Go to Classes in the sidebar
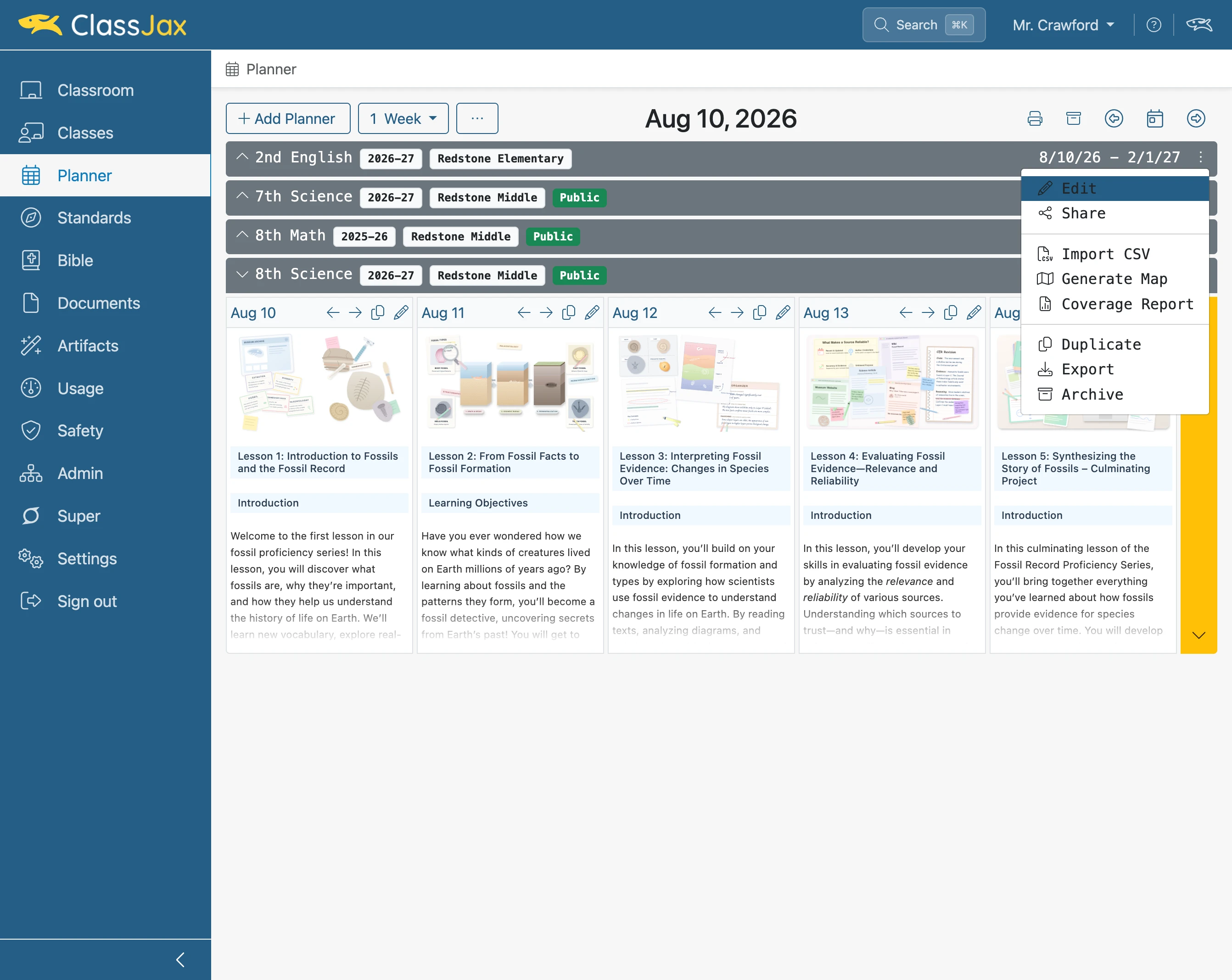This screenshot has width=1232, height=980. coord(106,133)
